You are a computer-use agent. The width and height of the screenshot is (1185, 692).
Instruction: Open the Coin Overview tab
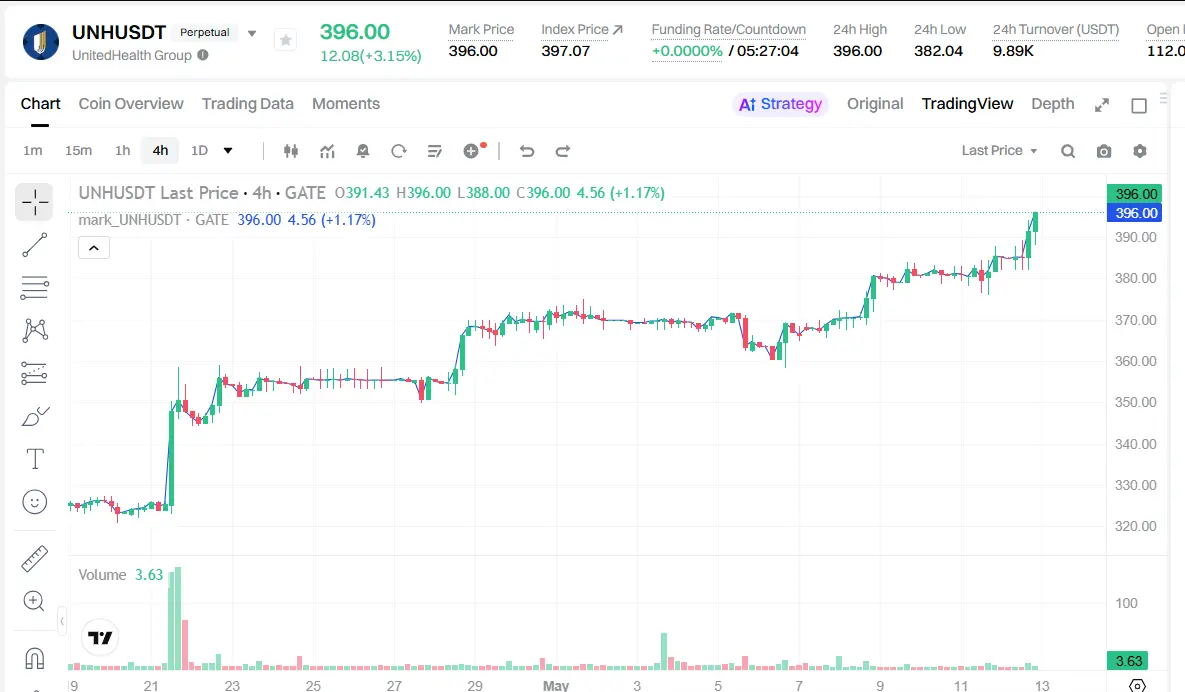(x=131, y=104)
